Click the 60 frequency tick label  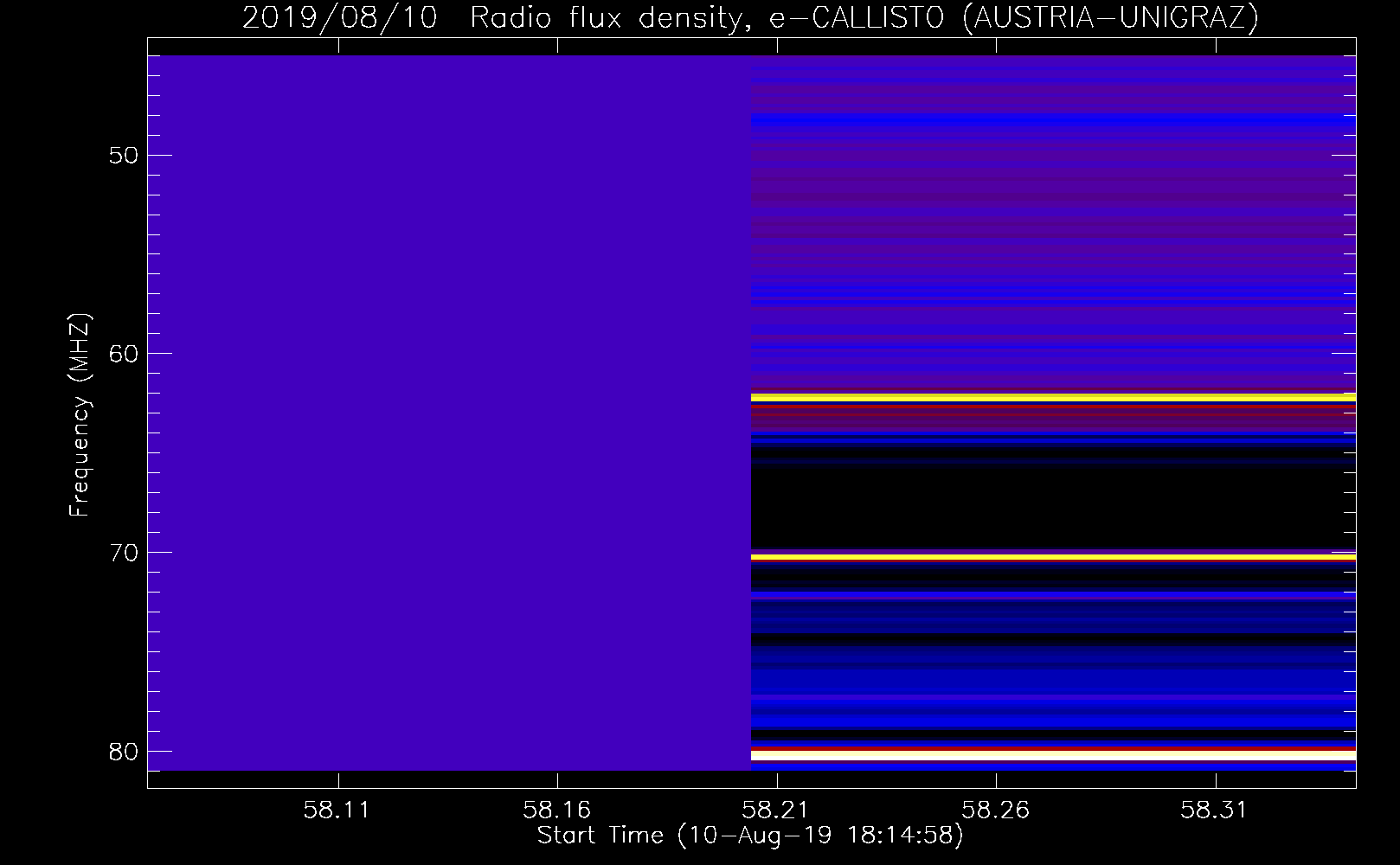point(125,354)
